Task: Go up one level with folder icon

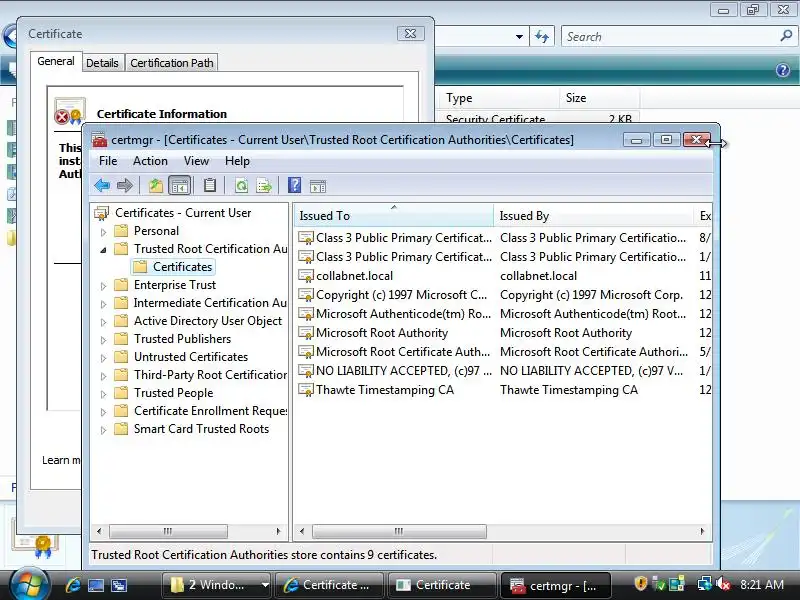Action: tap(156, 185)
